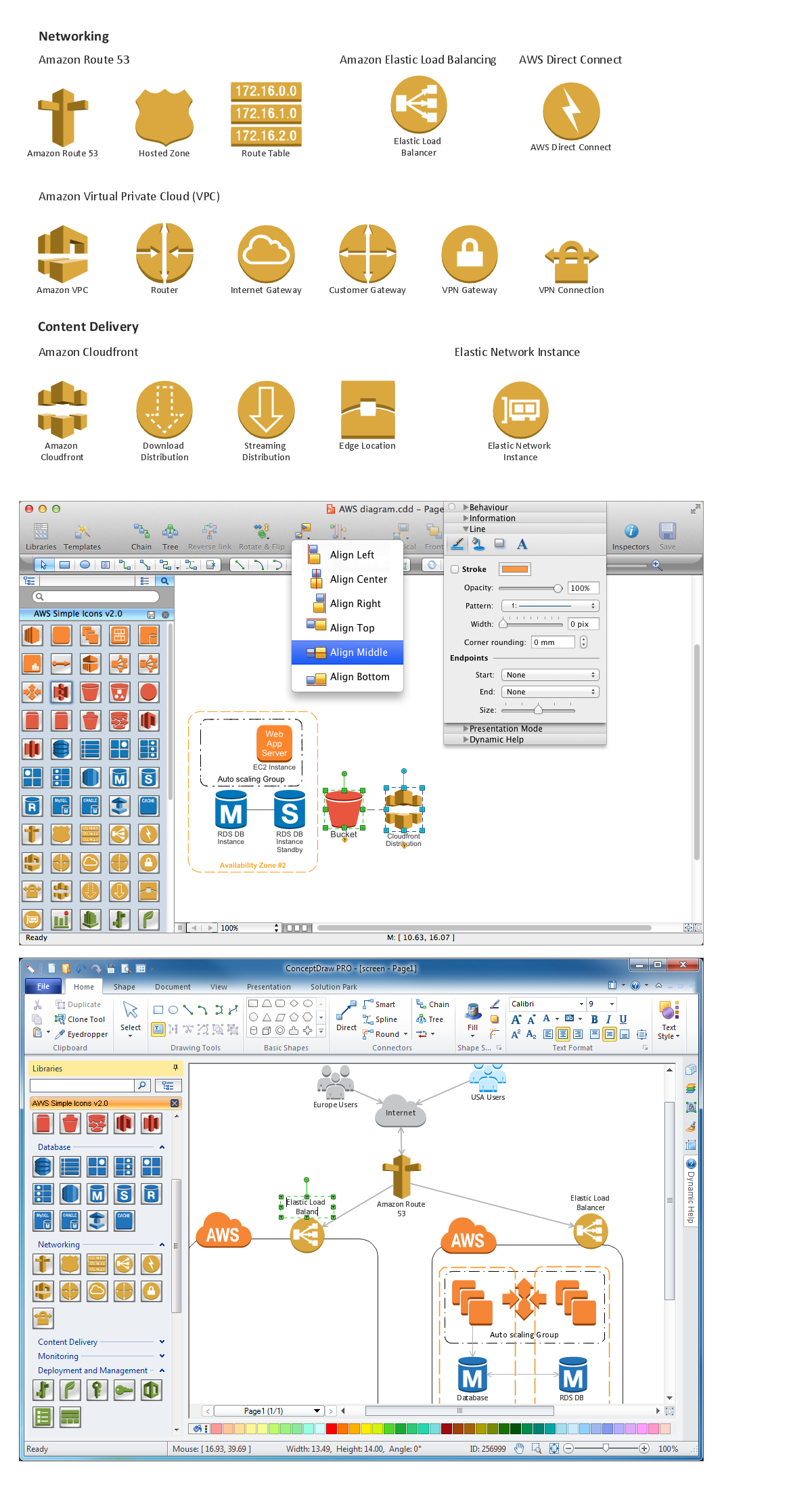Click the Spline connector button
Screen dimensions: 812x1489
coord(380,1019)
